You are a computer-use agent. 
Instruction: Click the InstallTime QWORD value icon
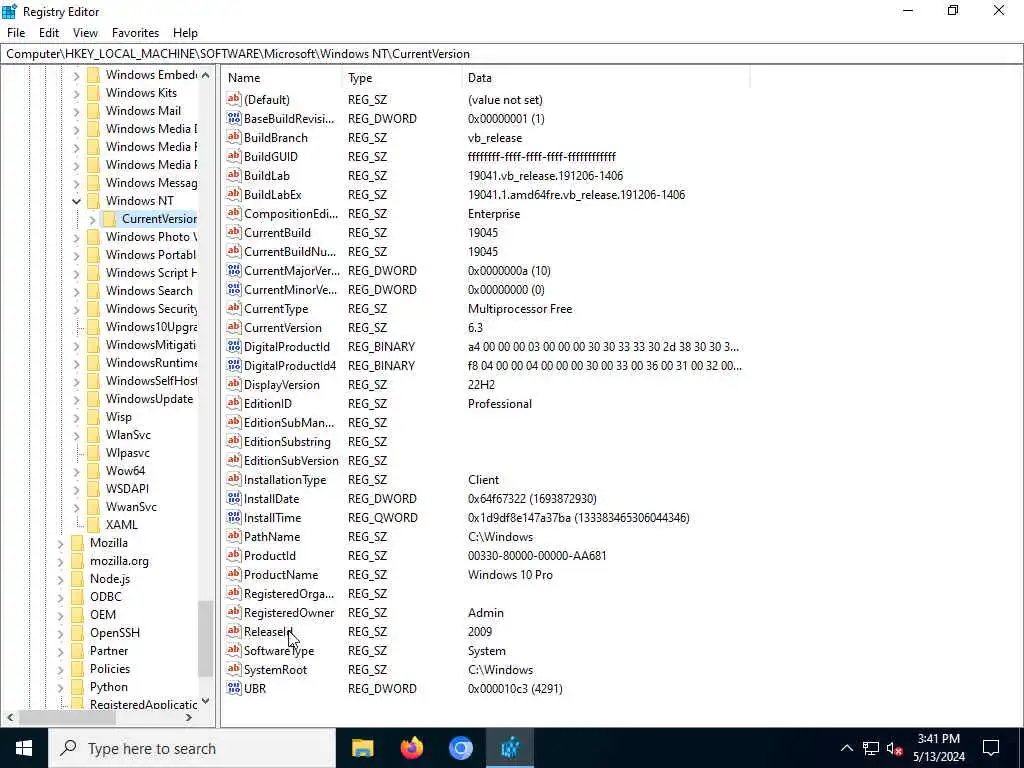234,517
